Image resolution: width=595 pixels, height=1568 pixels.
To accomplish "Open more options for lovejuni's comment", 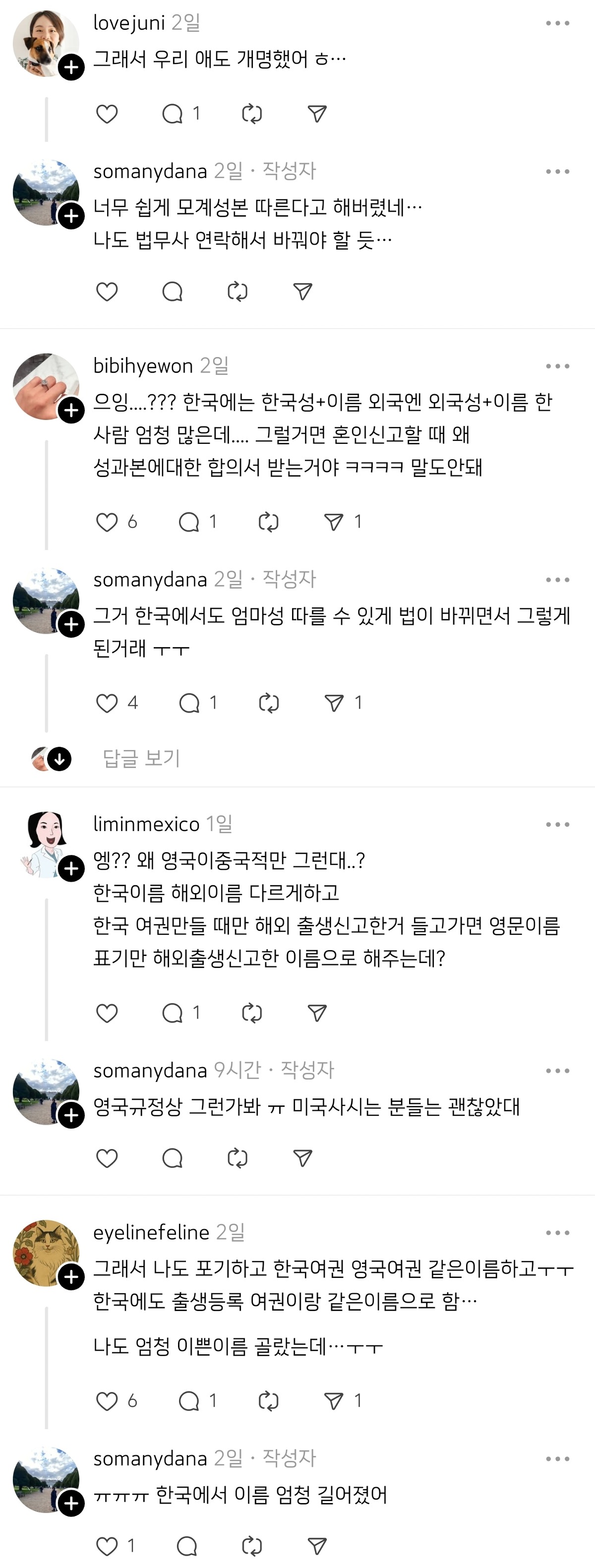I will (x=557, y=23).
